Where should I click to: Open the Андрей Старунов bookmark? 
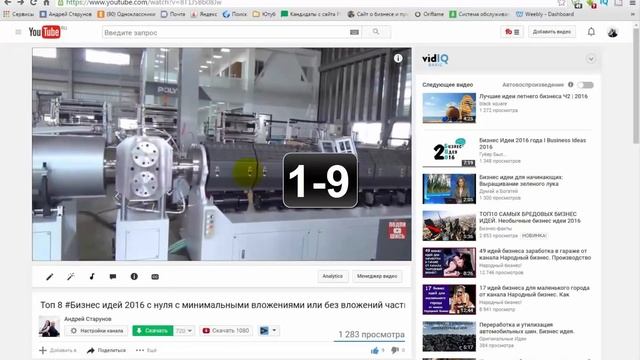(x=66, y=14)
